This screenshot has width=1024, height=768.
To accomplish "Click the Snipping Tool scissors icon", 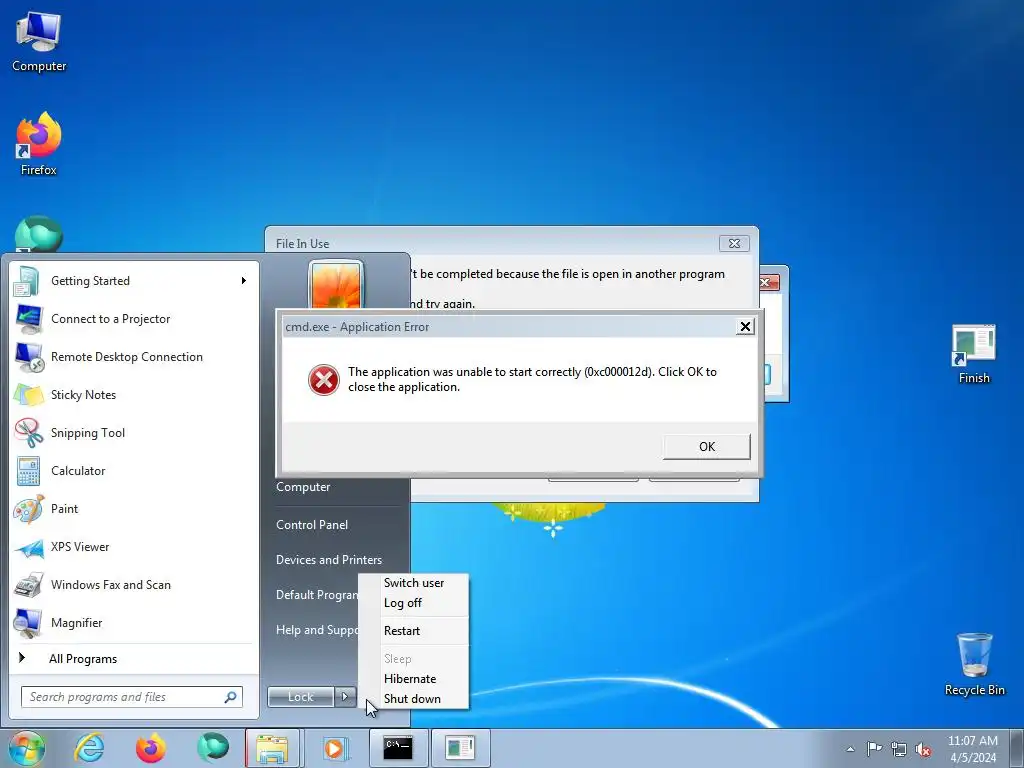I will click(x=28, y=432).
